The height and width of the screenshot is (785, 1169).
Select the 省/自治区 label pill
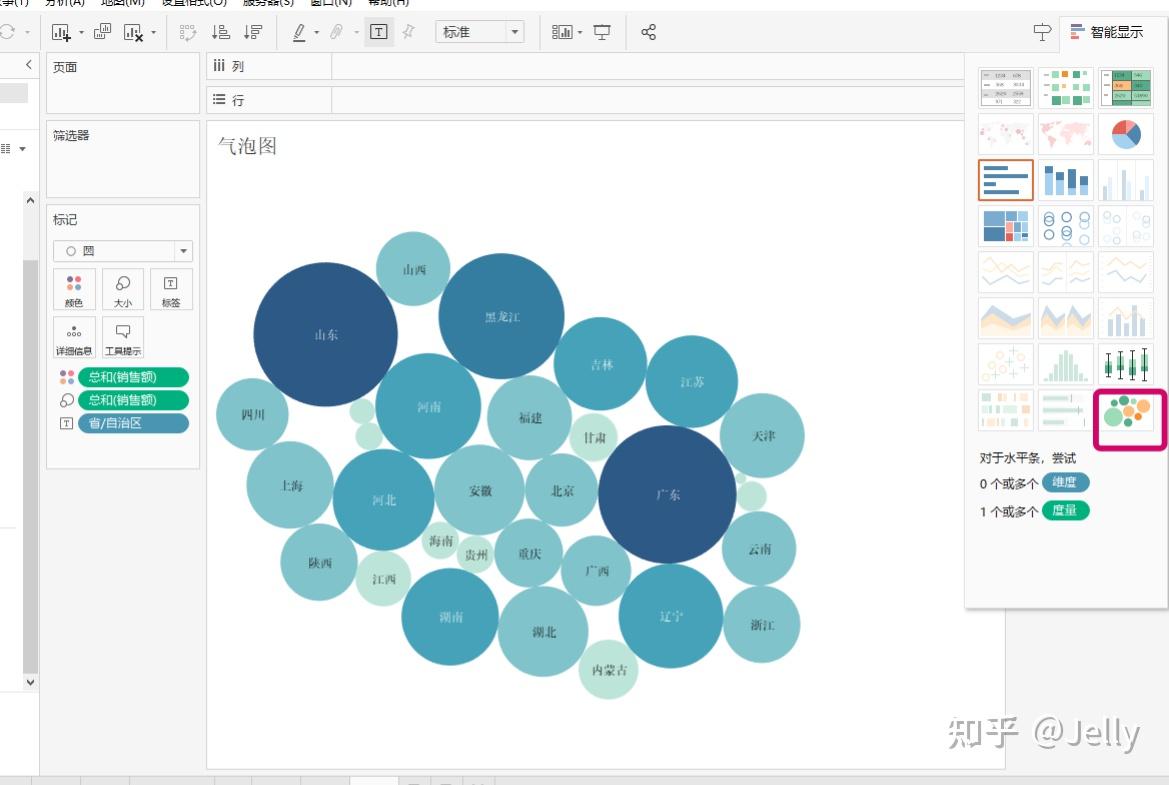coord(133,423)
